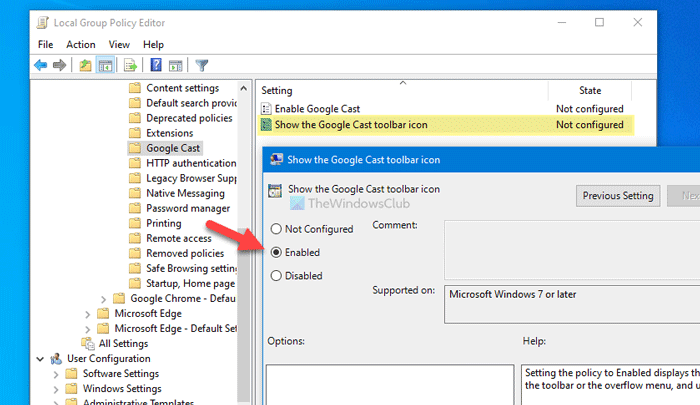Expand the Software Settings tree node
The image size is (700, 405).
tap(57, 374)
